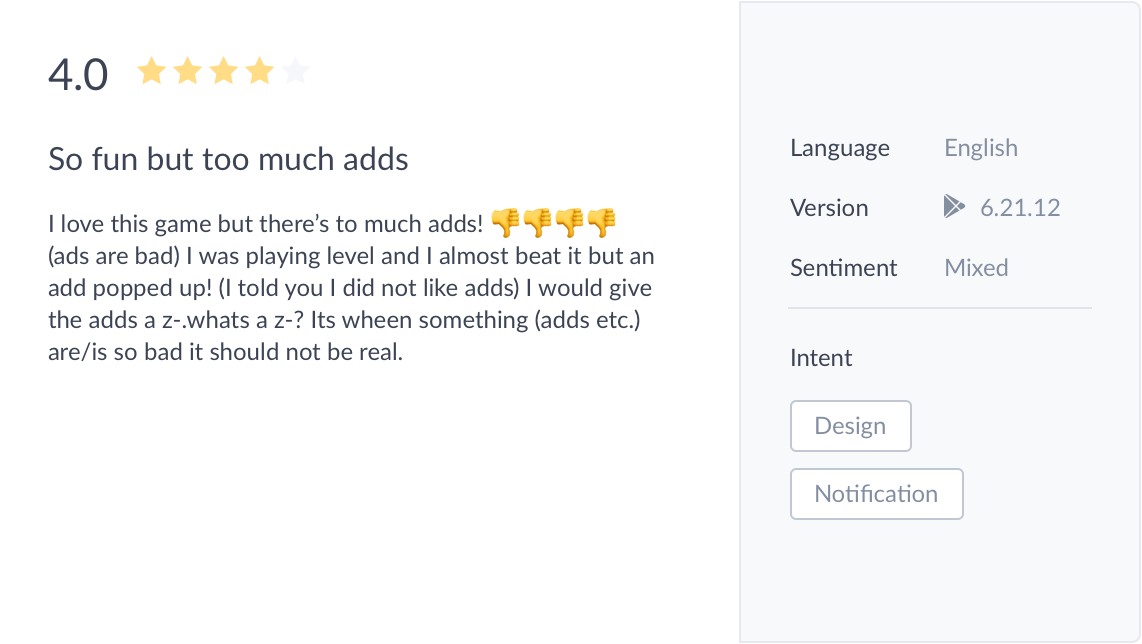Click the Intent section heading
Screen dimensions: 1142x644
(x=821, y=358)
